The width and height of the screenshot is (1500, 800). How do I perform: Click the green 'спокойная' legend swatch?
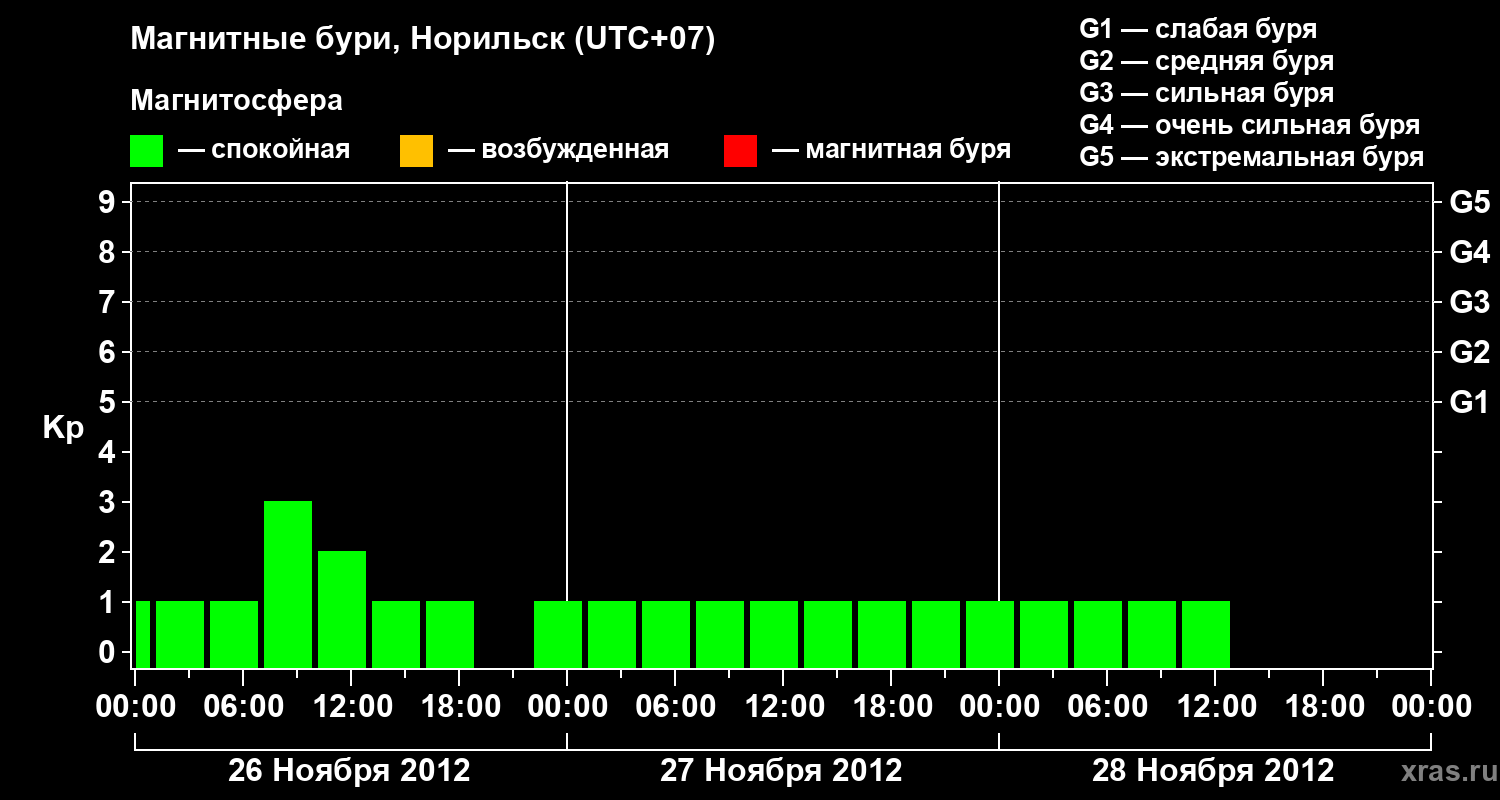click(147, 150)
